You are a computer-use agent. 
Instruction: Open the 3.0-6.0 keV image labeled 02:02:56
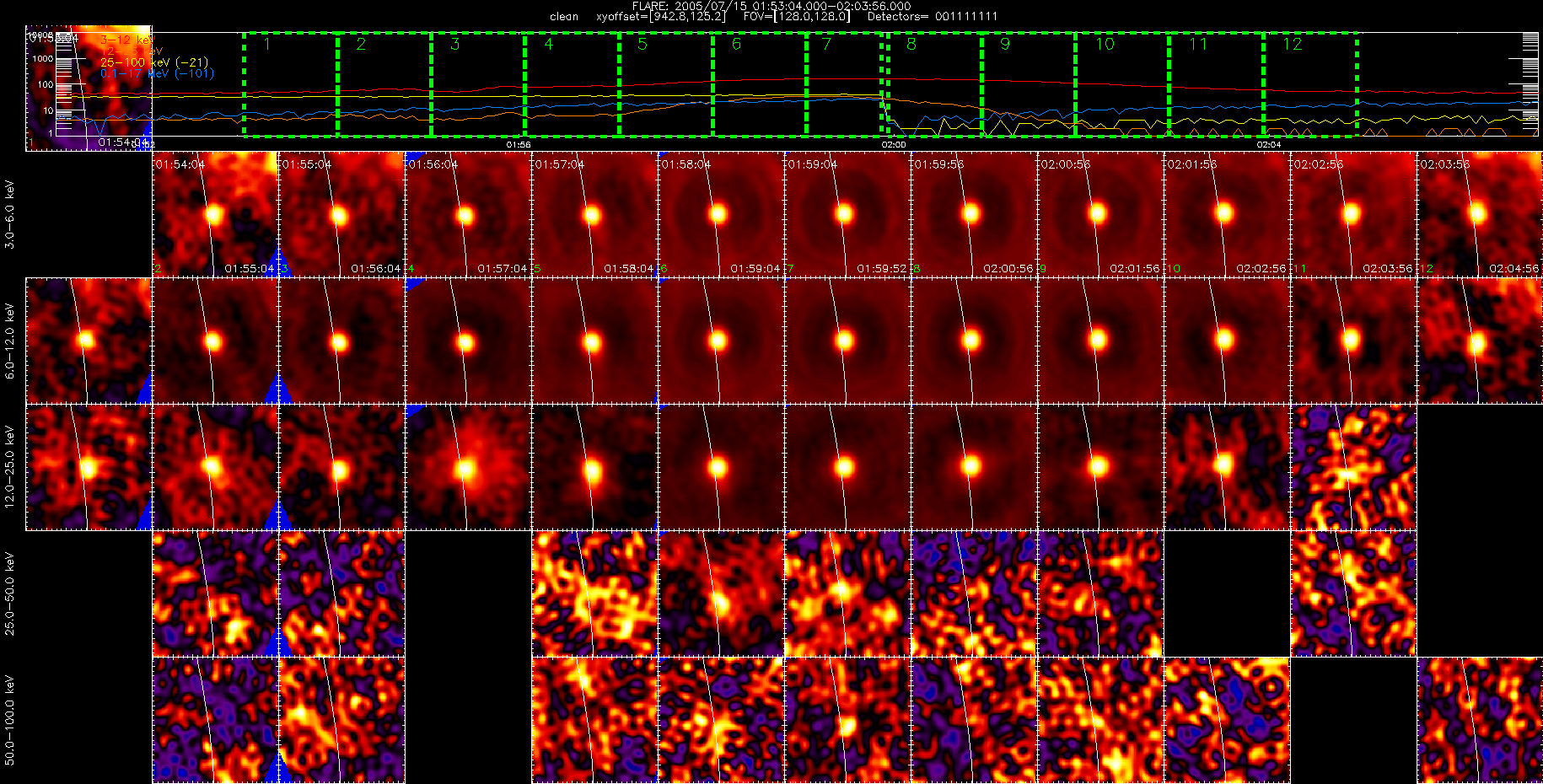click(1353, 214)
